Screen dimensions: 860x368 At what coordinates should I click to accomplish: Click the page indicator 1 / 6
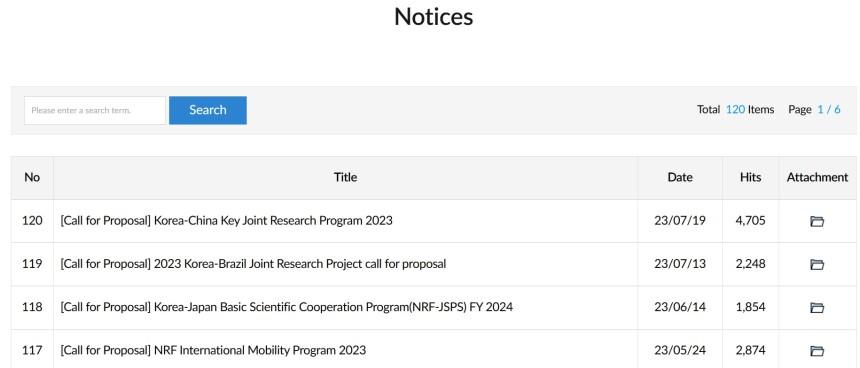[829, 110]
